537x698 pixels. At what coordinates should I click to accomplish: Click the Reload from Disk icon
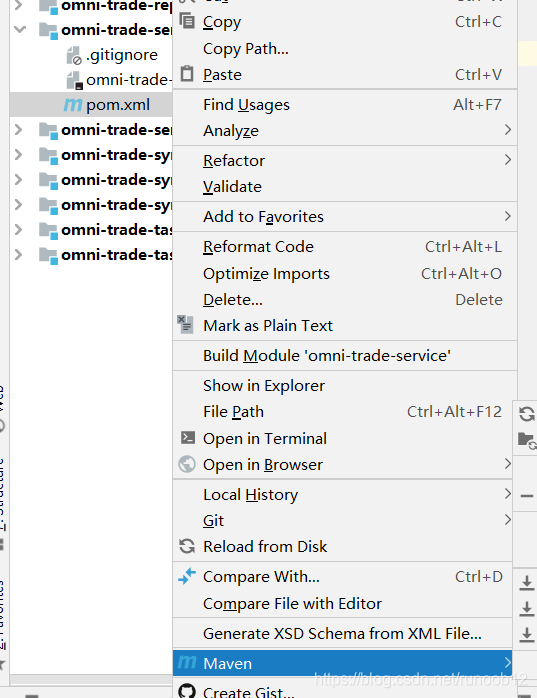[x=187, y=546]
